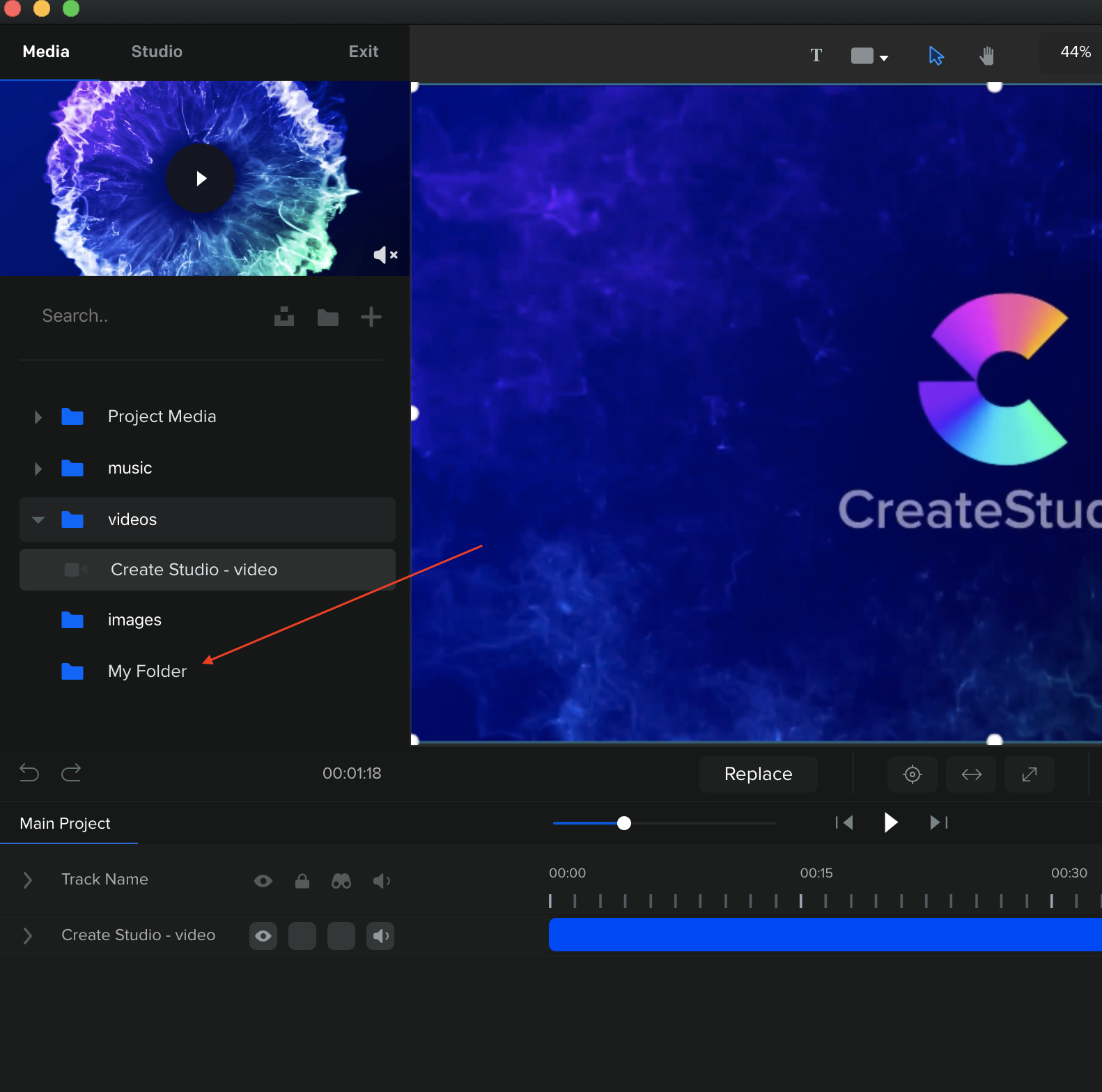Select the music folder row
The height and width of the screenshot is (1092, 1102).
click(208, 468)
